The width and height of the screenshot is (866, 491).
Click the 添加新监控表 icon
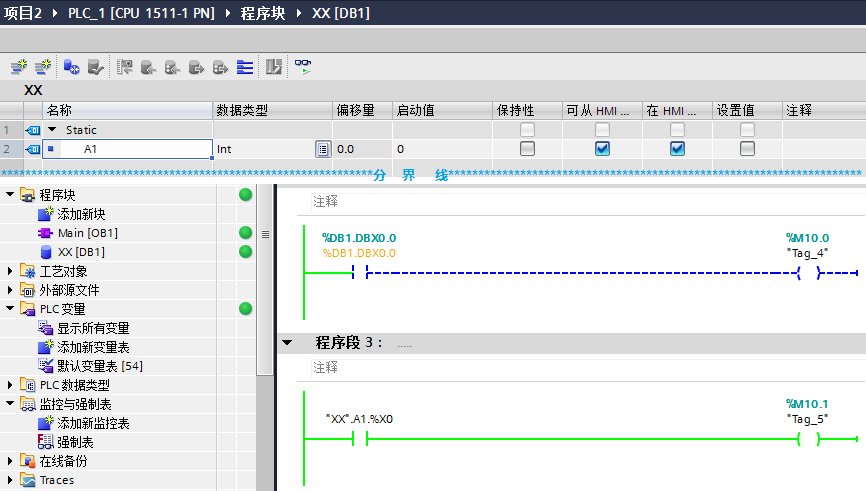(x=45, y=423)
